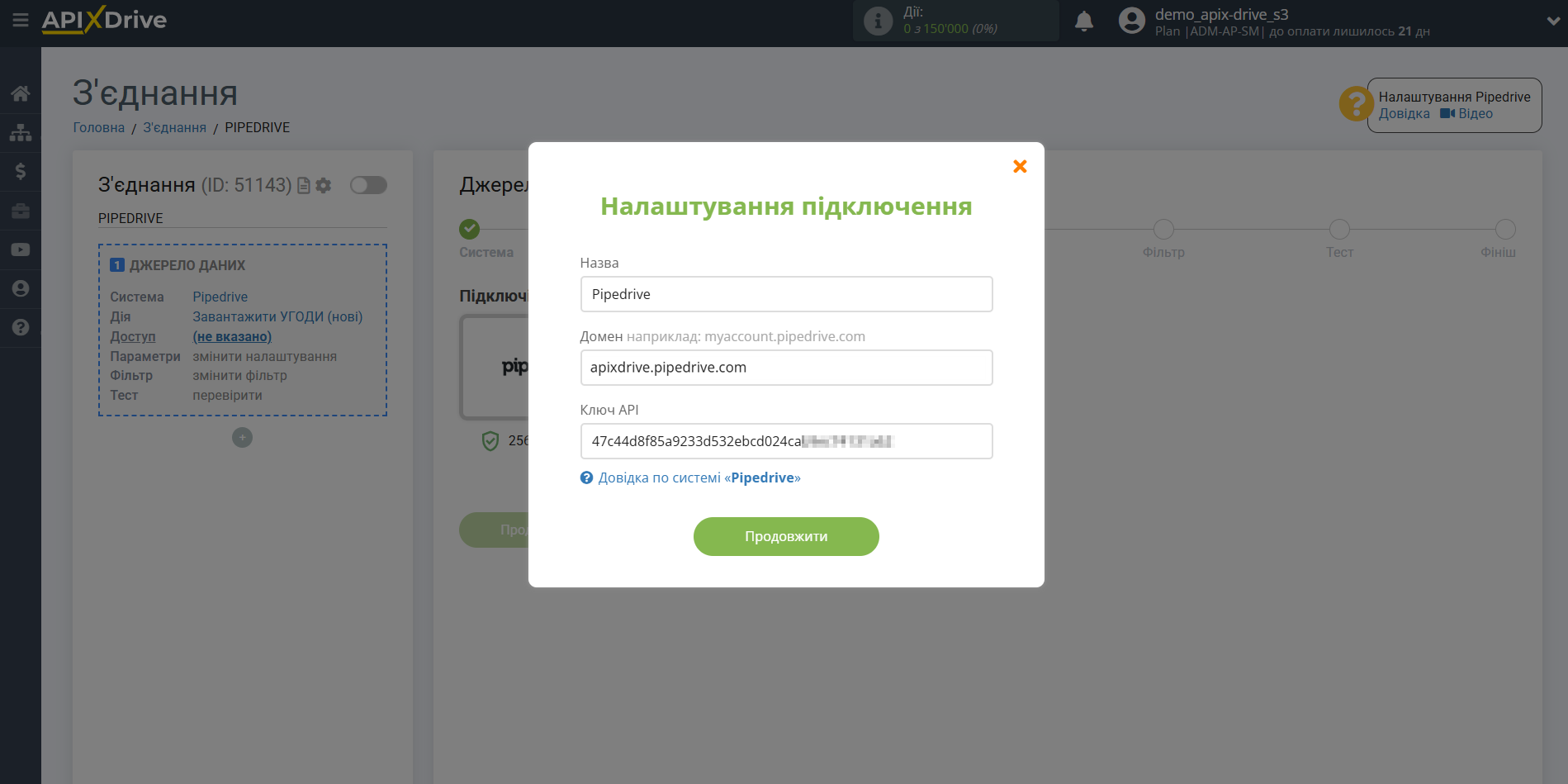Click перевірити test text
Image resolution: width=1568 pixels, height=784 pixels.
pyautogui.click(x=228, y=395)
